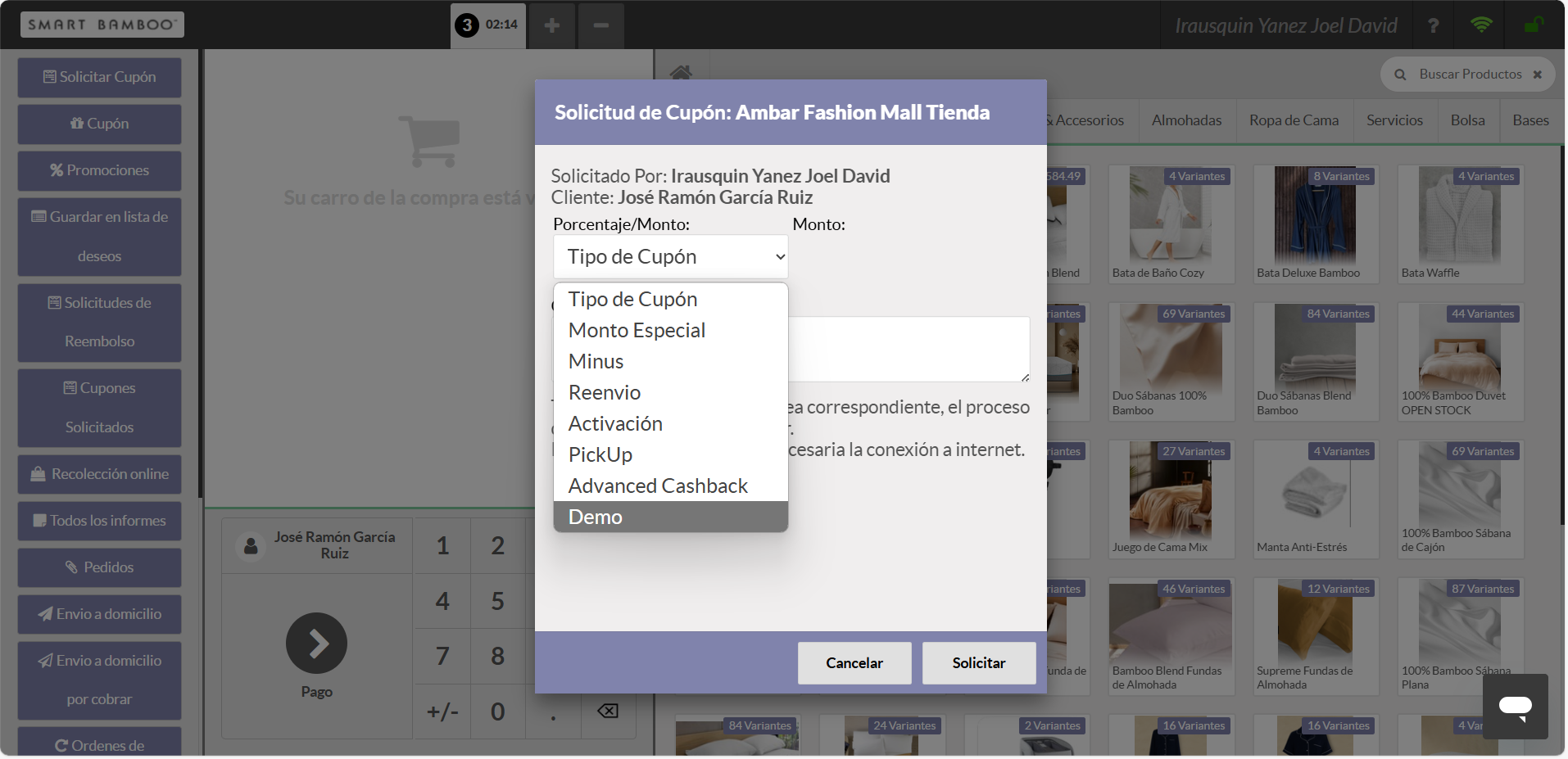Screen dimensions: 1568x759
Task: Click numpad key 1
Action: tap(442, 545)
